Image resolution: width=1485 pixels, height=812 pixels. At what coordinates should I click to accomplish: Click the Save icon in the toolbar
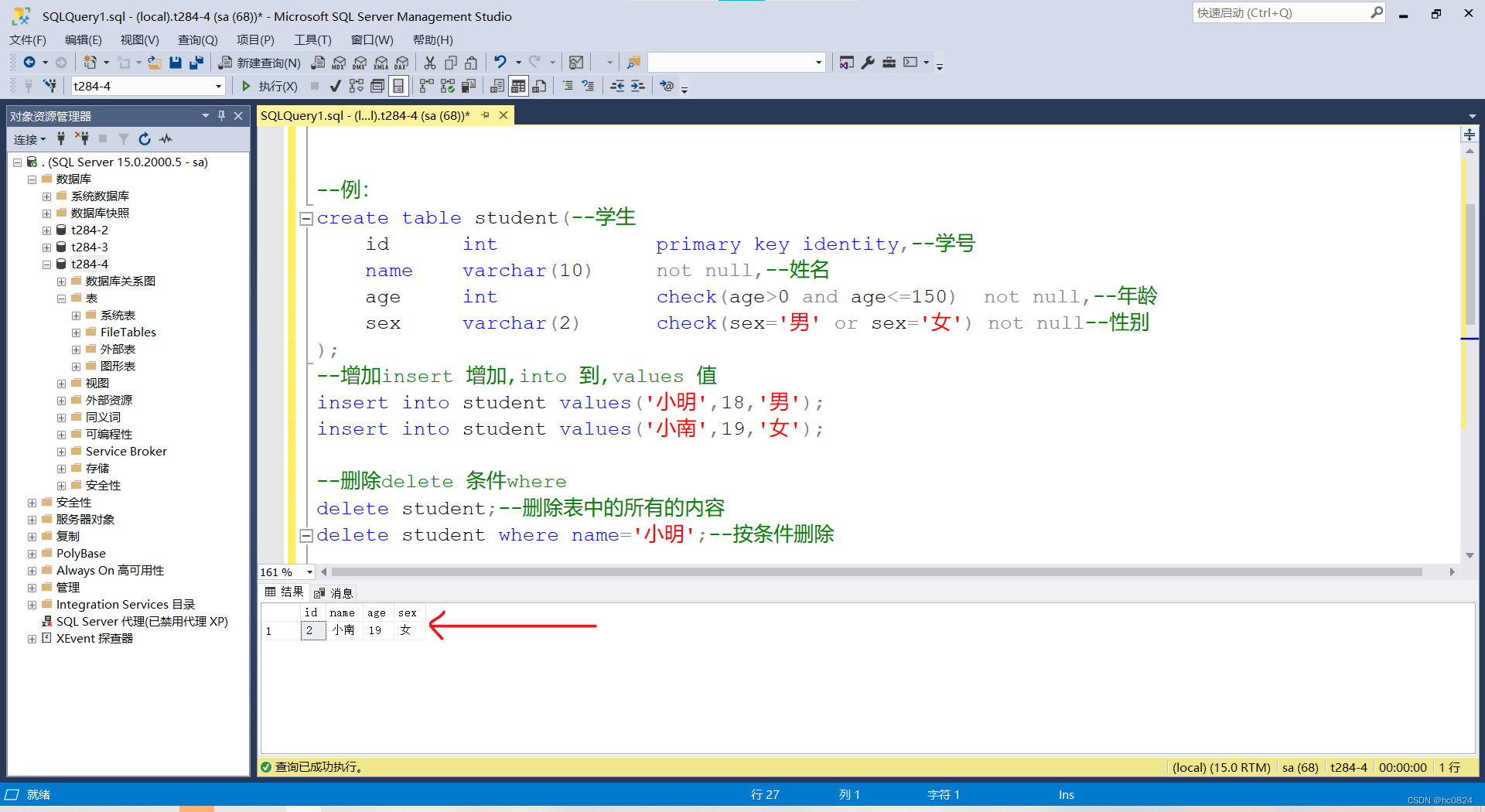[x=175, y=63]
